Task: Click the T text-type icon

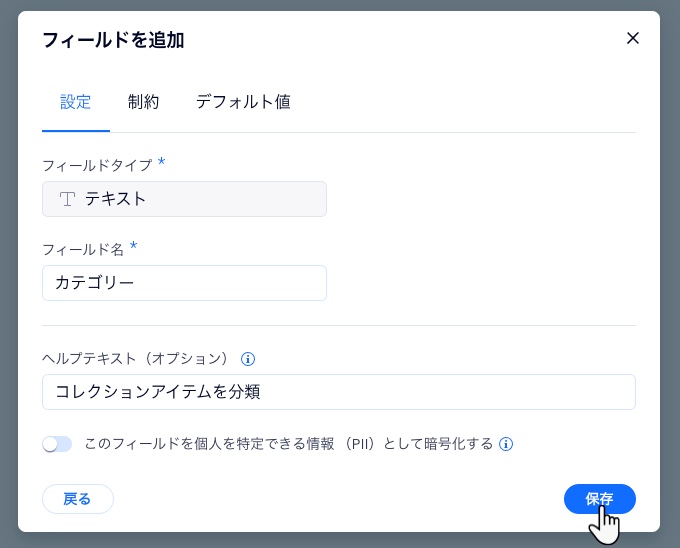Action: tap(67, 199)
